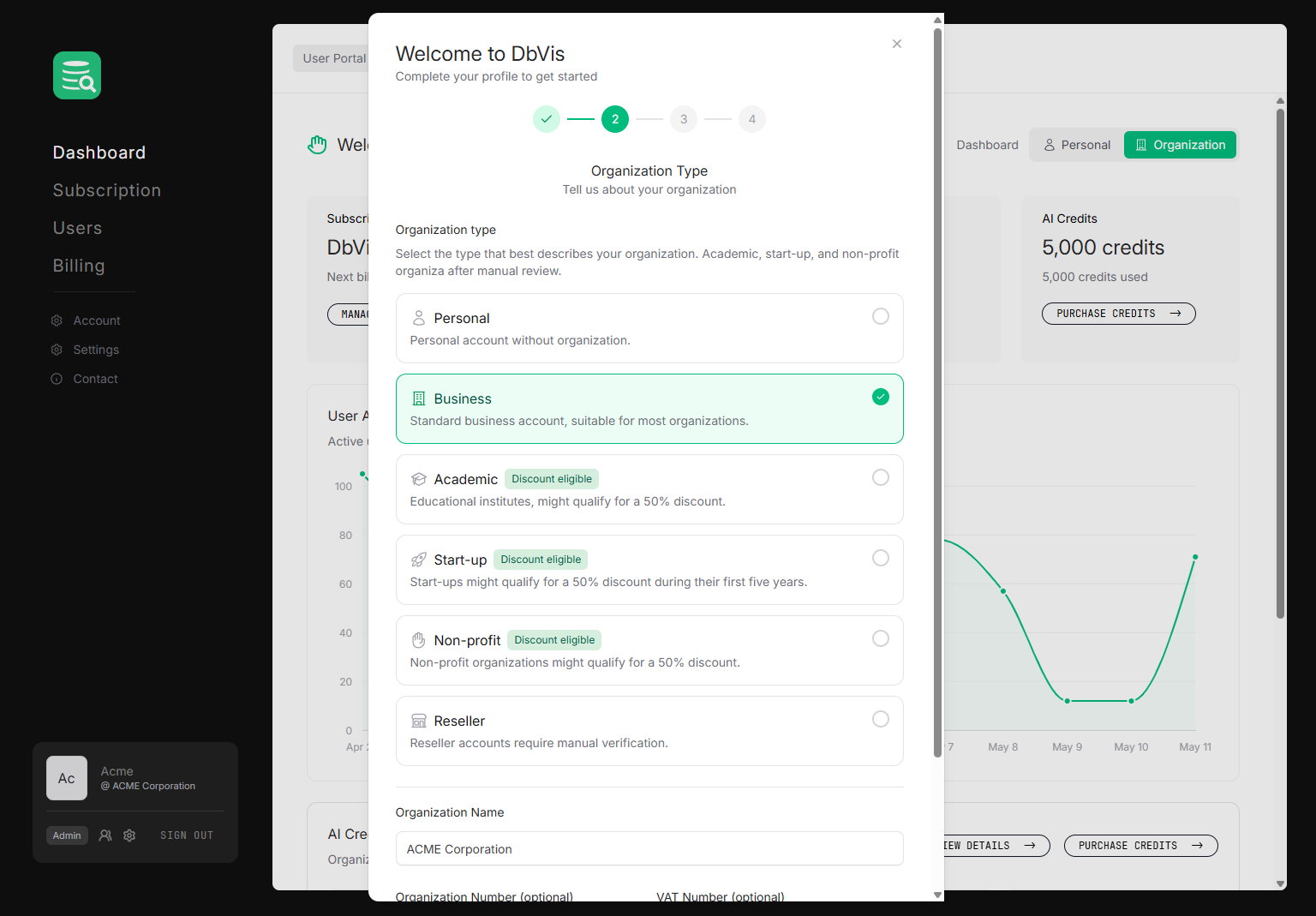Click the Academic Discount eligible badge
The height and width of the screenshot is (916, 1316).
(x=552, y=479)
